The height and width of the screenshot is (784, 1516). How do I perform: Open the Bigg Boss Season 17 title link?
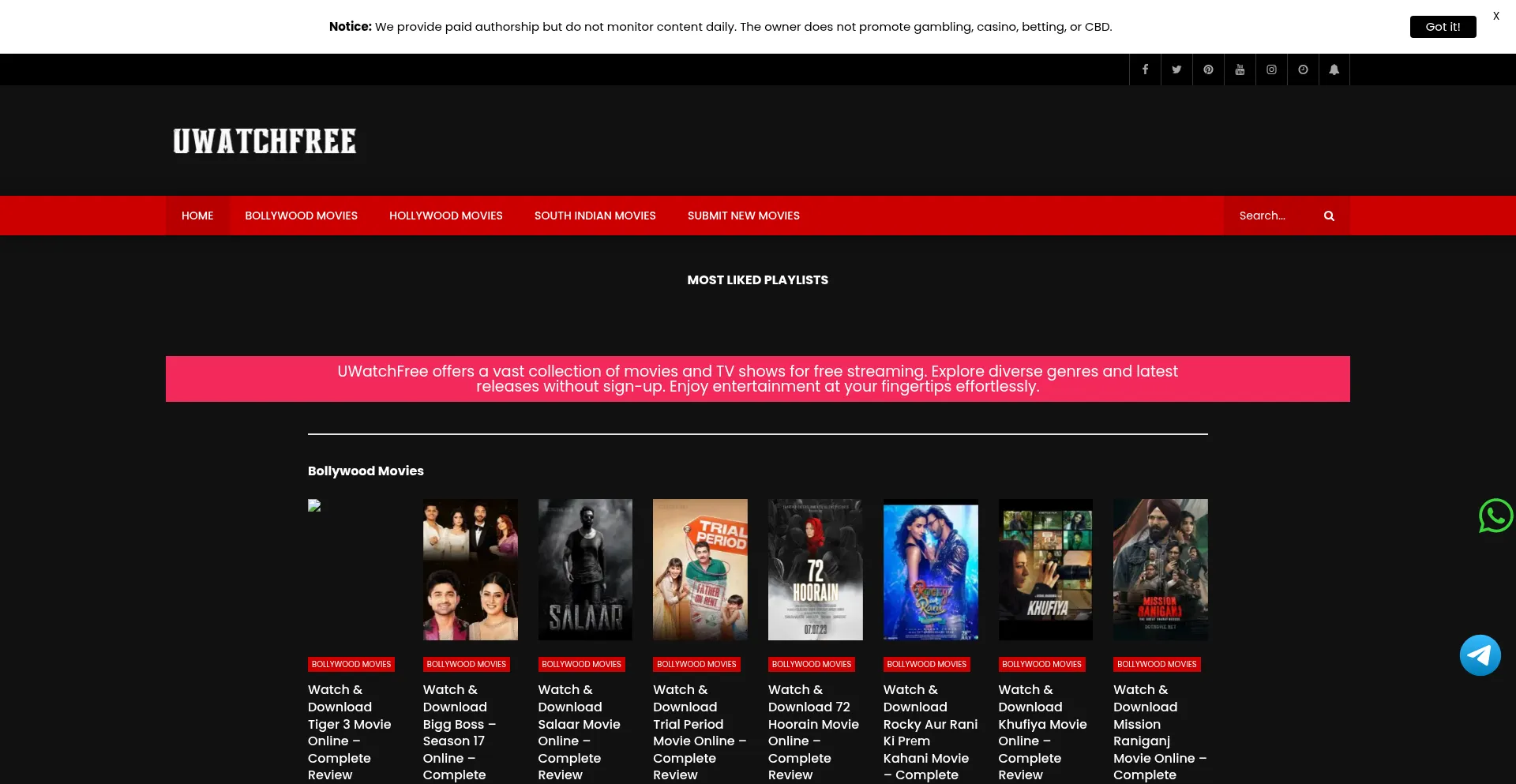[x=460, y=733]
